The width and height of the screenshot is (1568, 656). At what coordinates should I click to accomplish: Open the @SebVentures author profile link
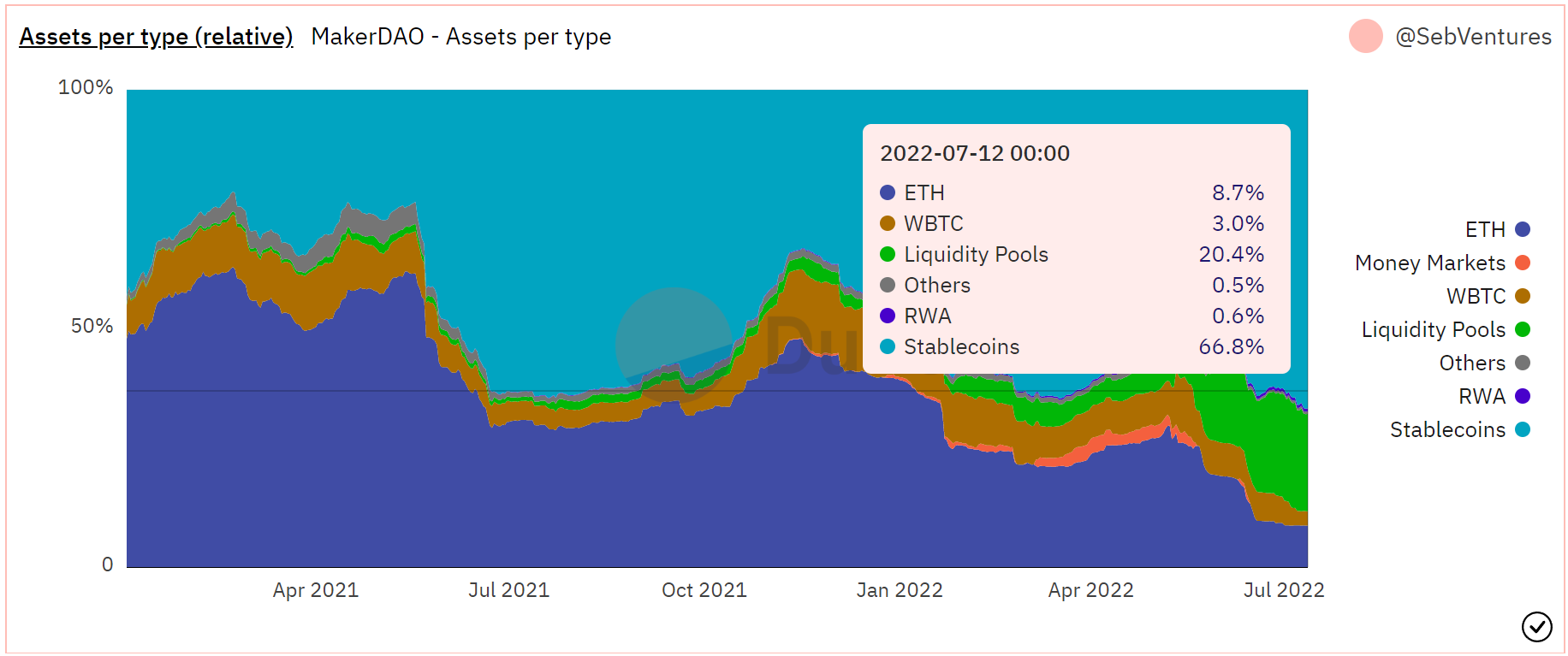coord(1472,37)
